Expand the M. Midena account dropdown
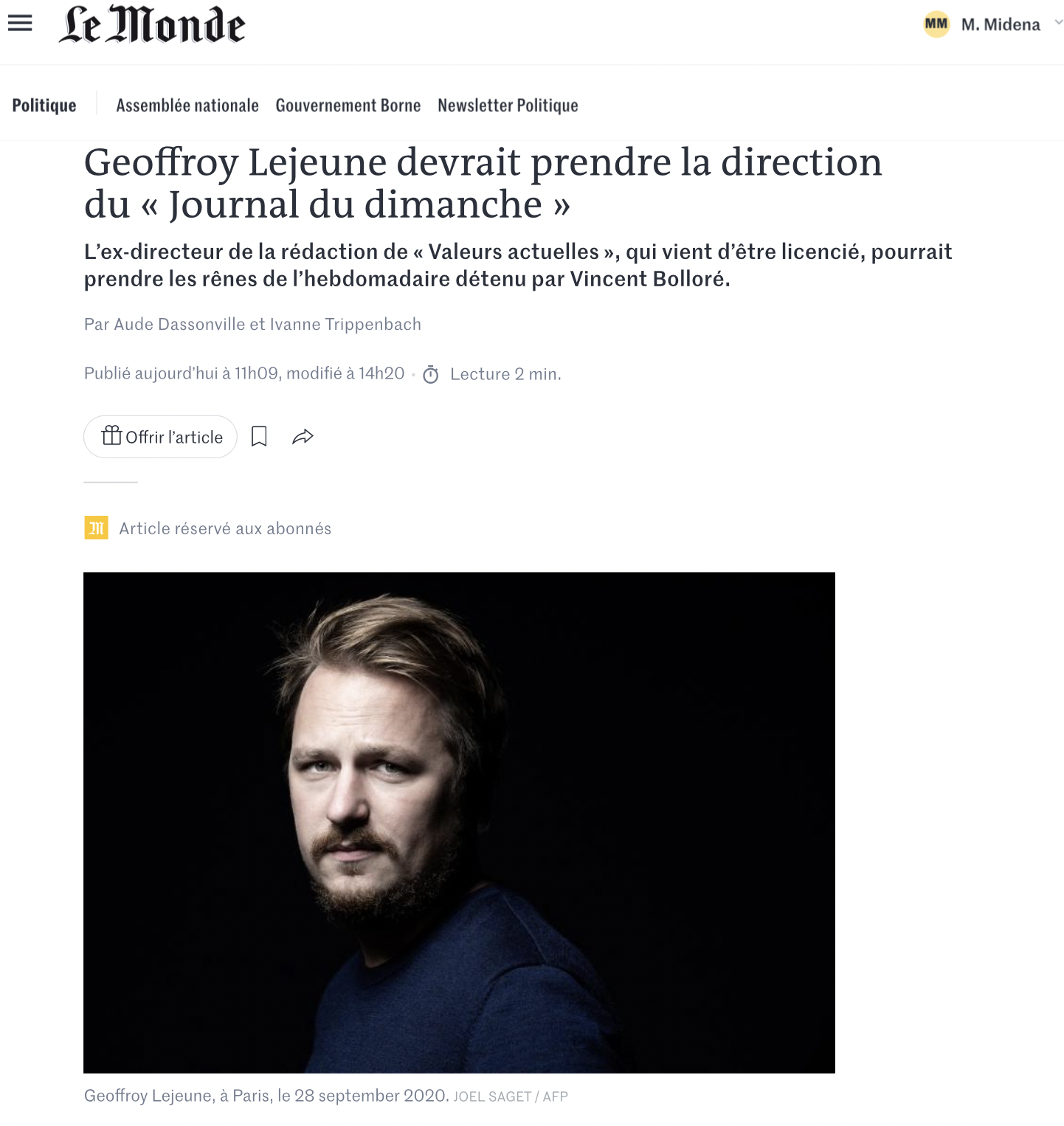 tap(1058, 23)
